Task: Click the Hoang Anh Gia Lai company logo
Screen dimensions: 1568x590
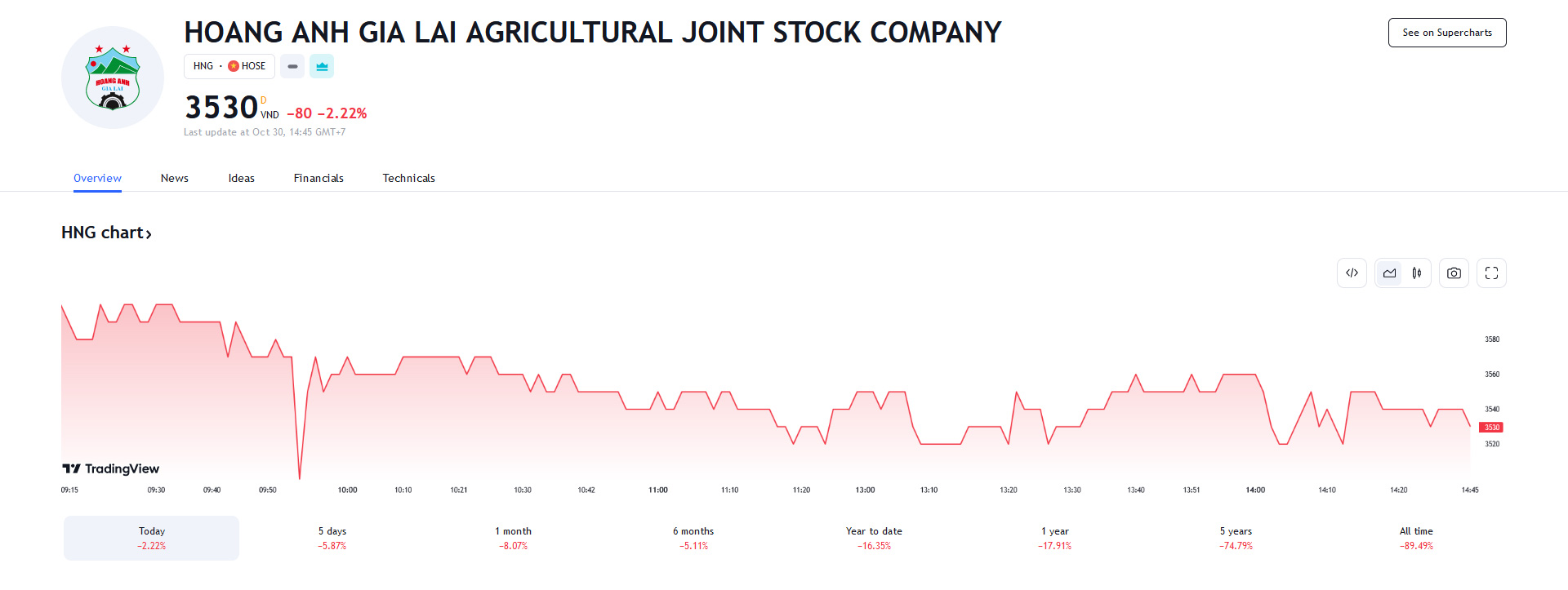Action: (113, 78)
